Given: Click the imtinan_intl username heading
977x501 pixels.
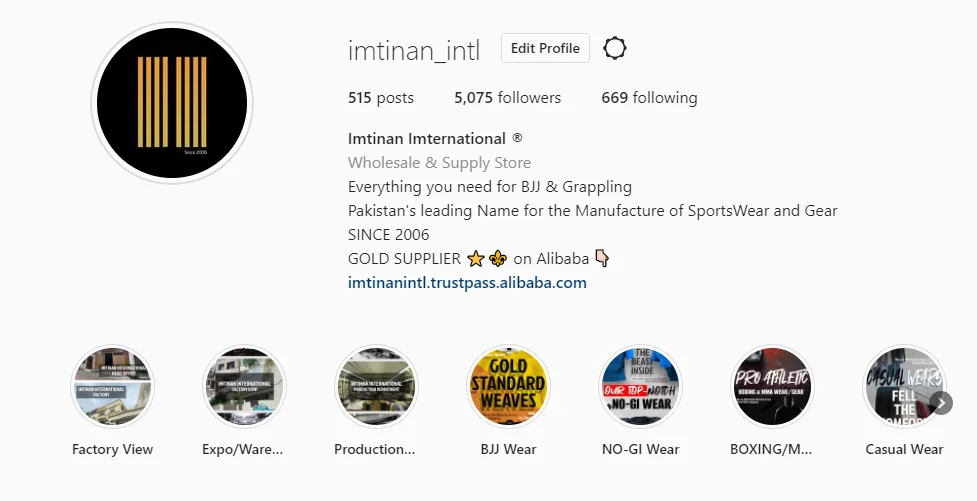Looking at the screenshot, I should click(414, 50).
